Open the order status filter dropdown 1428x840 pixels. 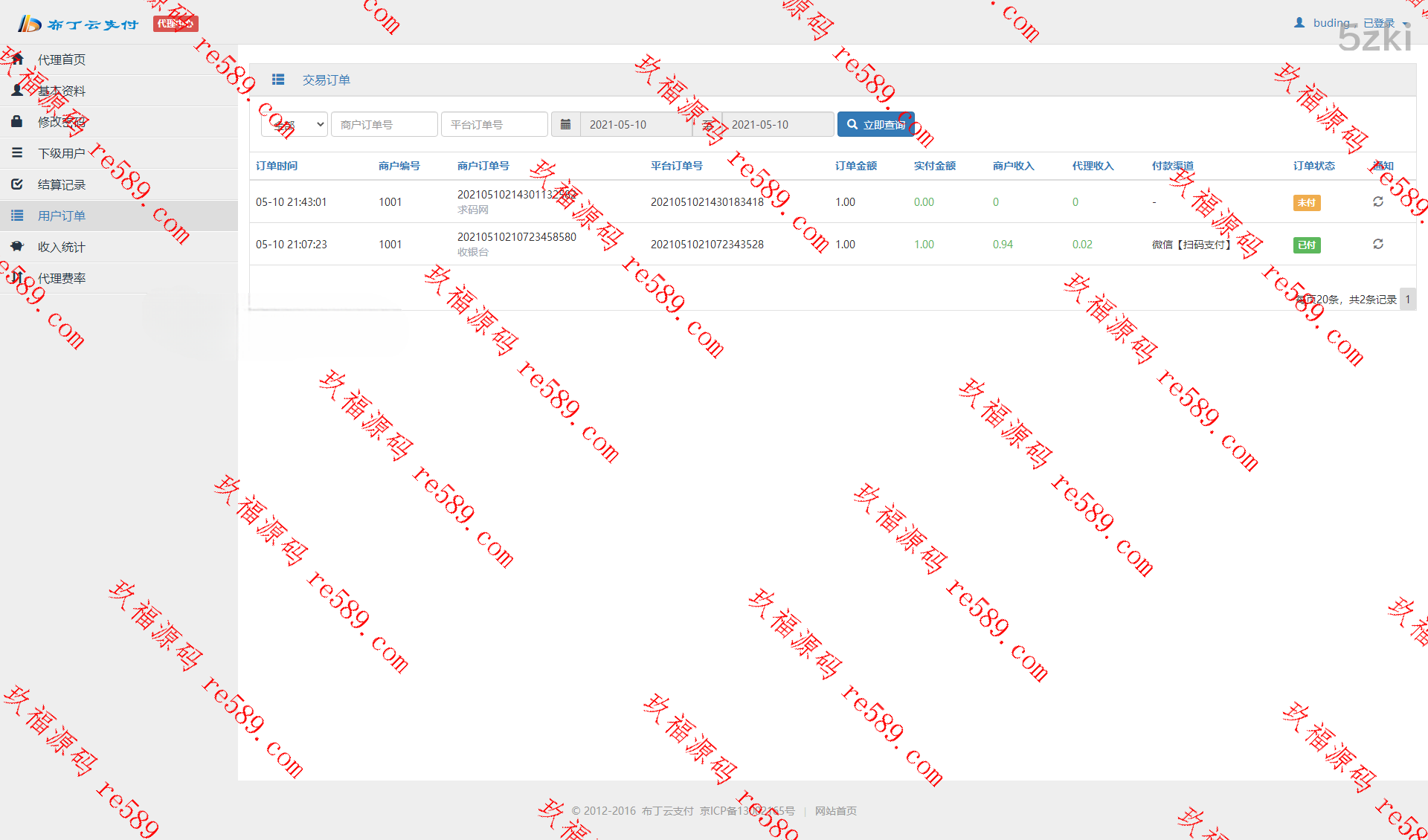coord(295,124)
